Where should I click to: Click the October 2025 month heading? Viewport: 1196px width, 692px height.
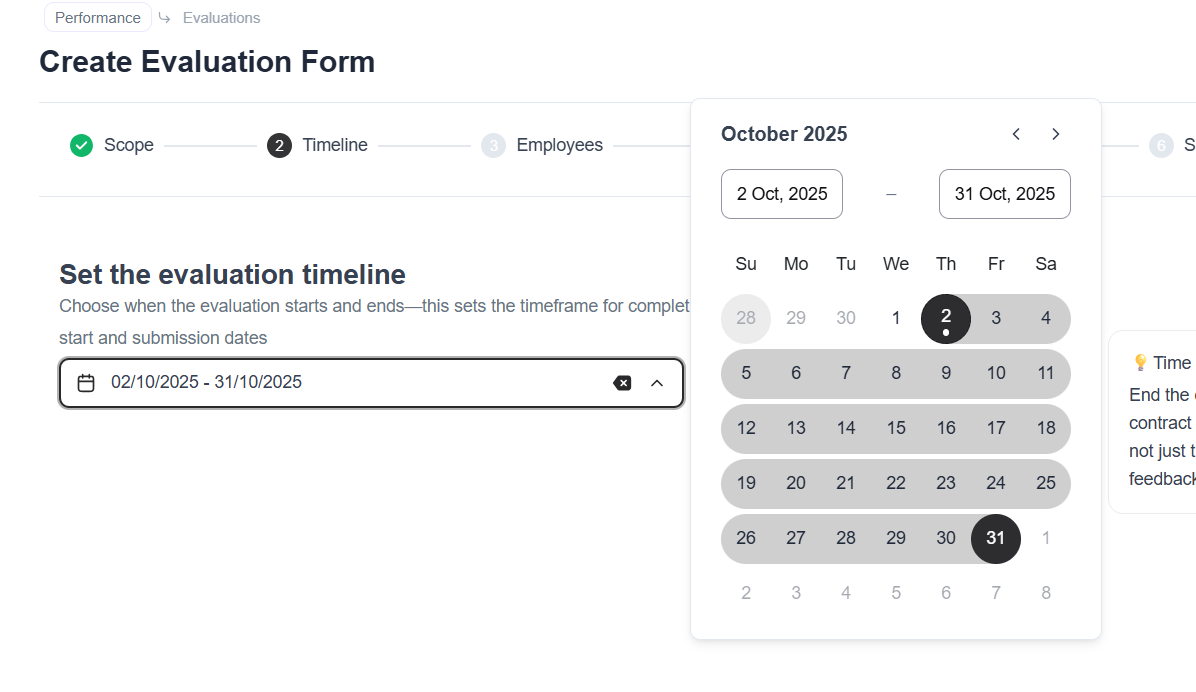point(784,134)
